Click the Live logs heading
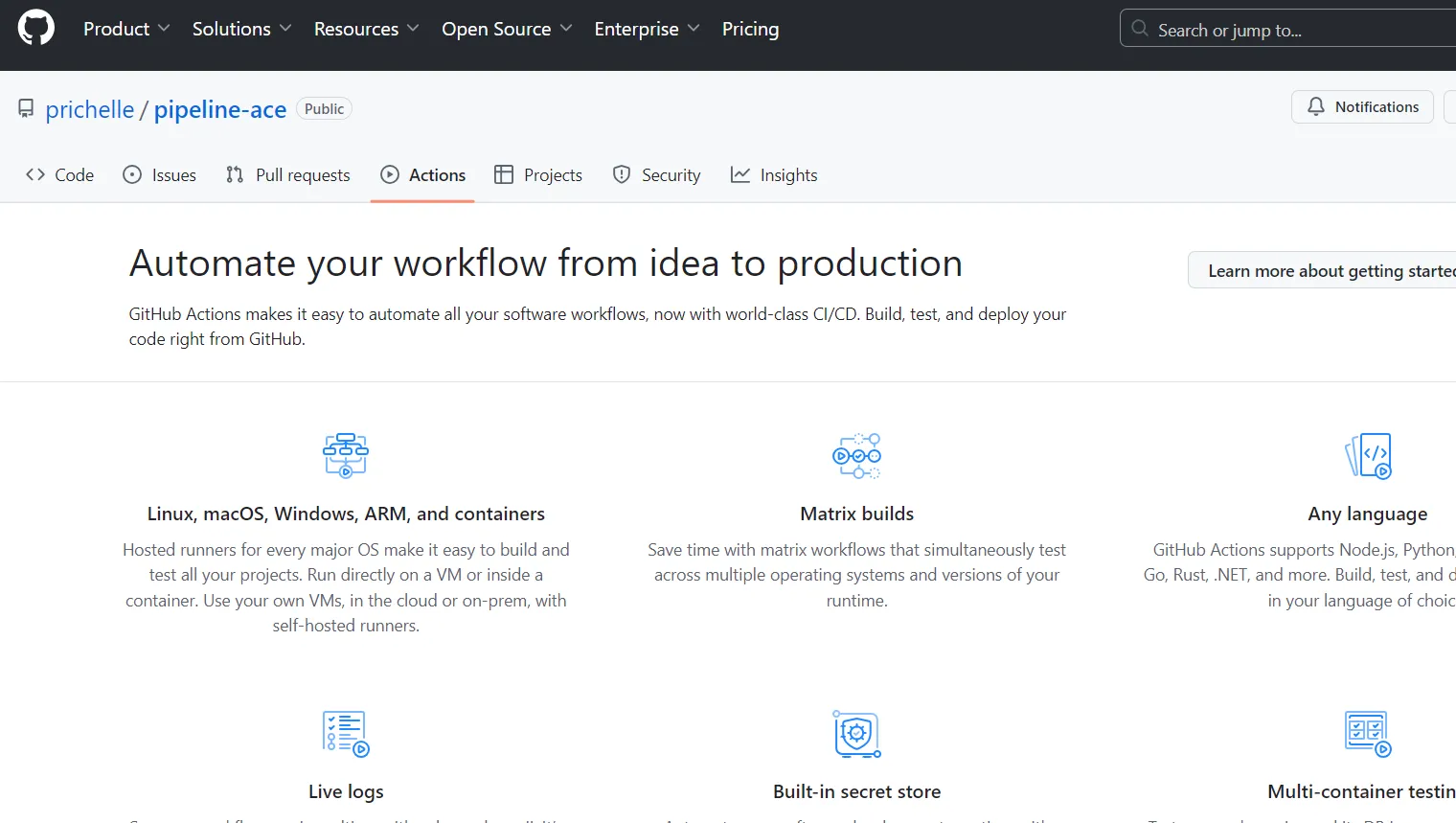The width and height of the screenshot is (1456, 823). click(346, 791)
